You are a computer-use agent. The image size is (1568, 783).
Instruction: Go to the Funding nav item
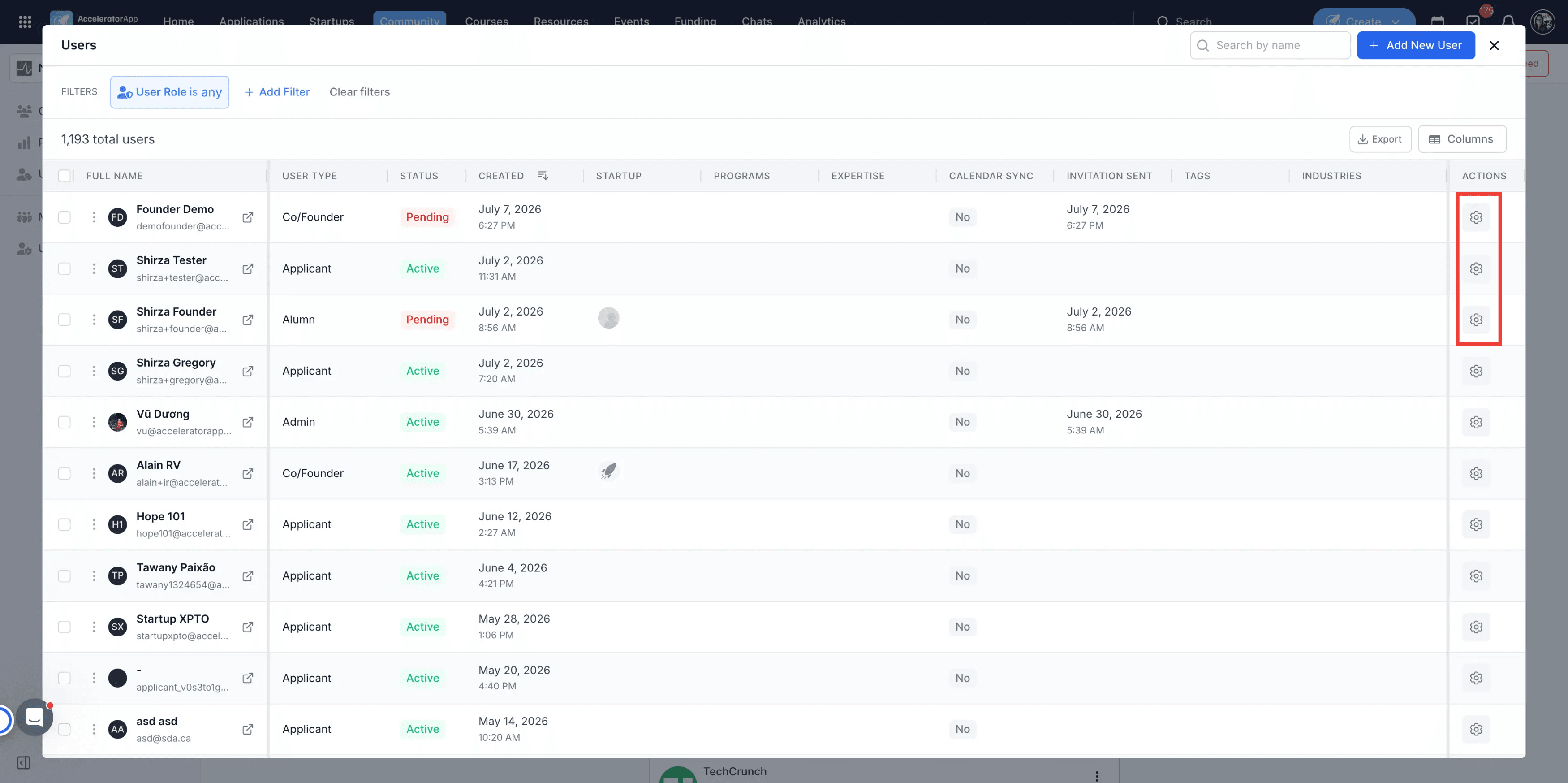click(x=695, y=22)
